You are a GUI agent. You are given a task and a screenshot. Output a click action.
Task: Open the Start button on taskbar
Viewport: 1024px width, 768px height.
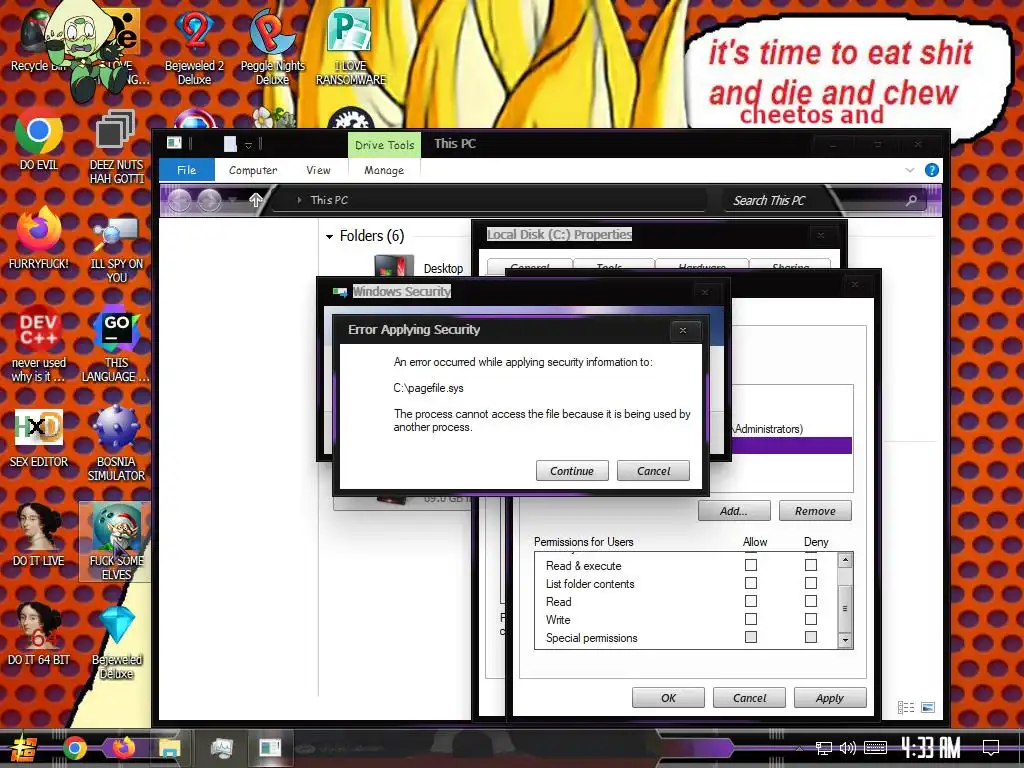coord(24,748)
